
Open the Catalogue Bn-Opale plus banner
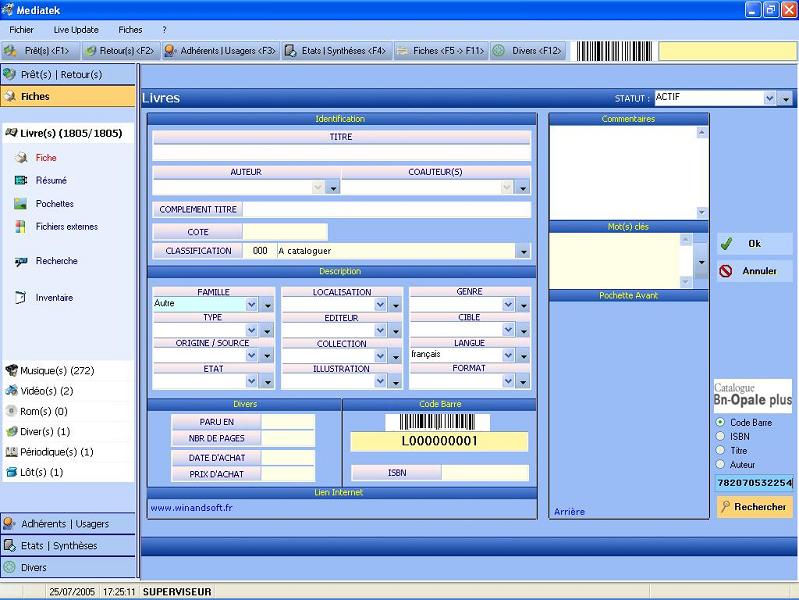point(753,395)
